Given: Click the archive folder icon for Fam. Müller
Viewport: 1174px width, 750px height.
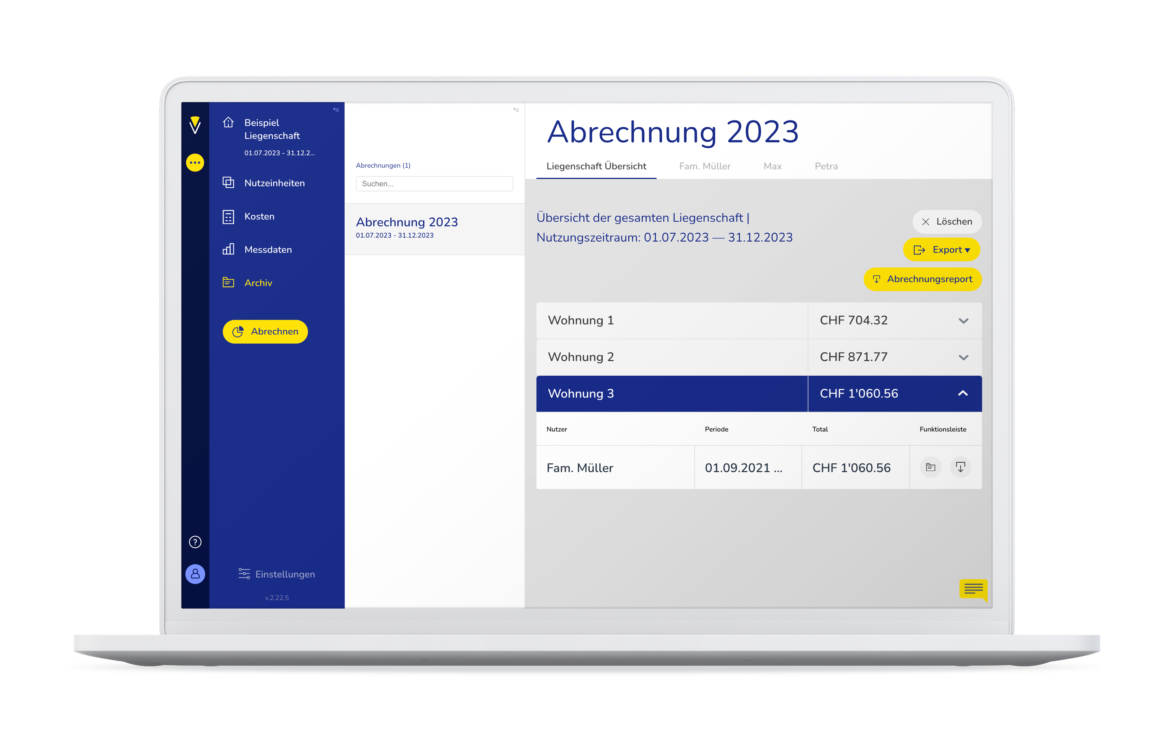Looking at the screenshot, I should click(x=931, y=467).
